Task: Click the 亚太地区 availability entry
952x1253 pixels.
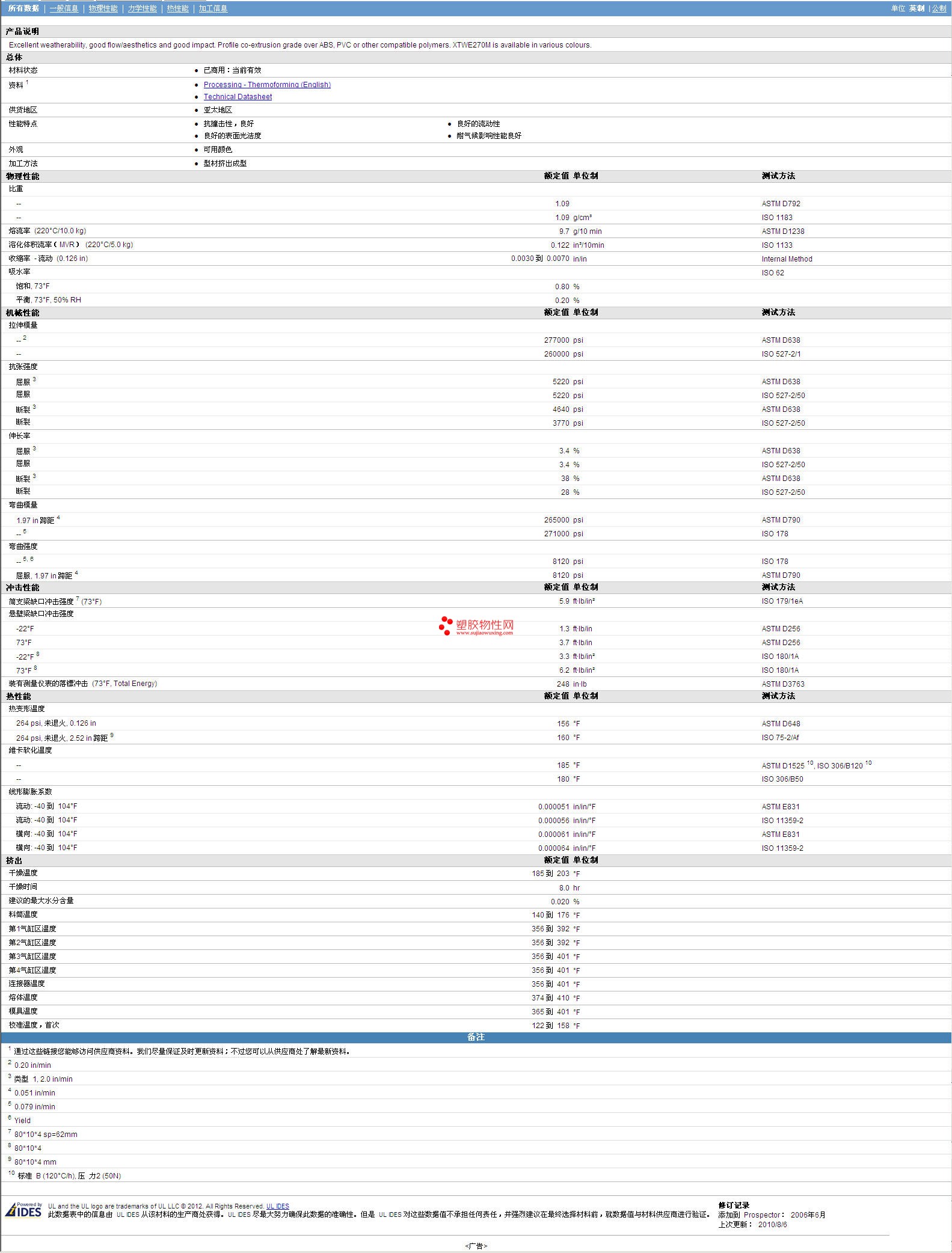Action: (x=218, y=110)
